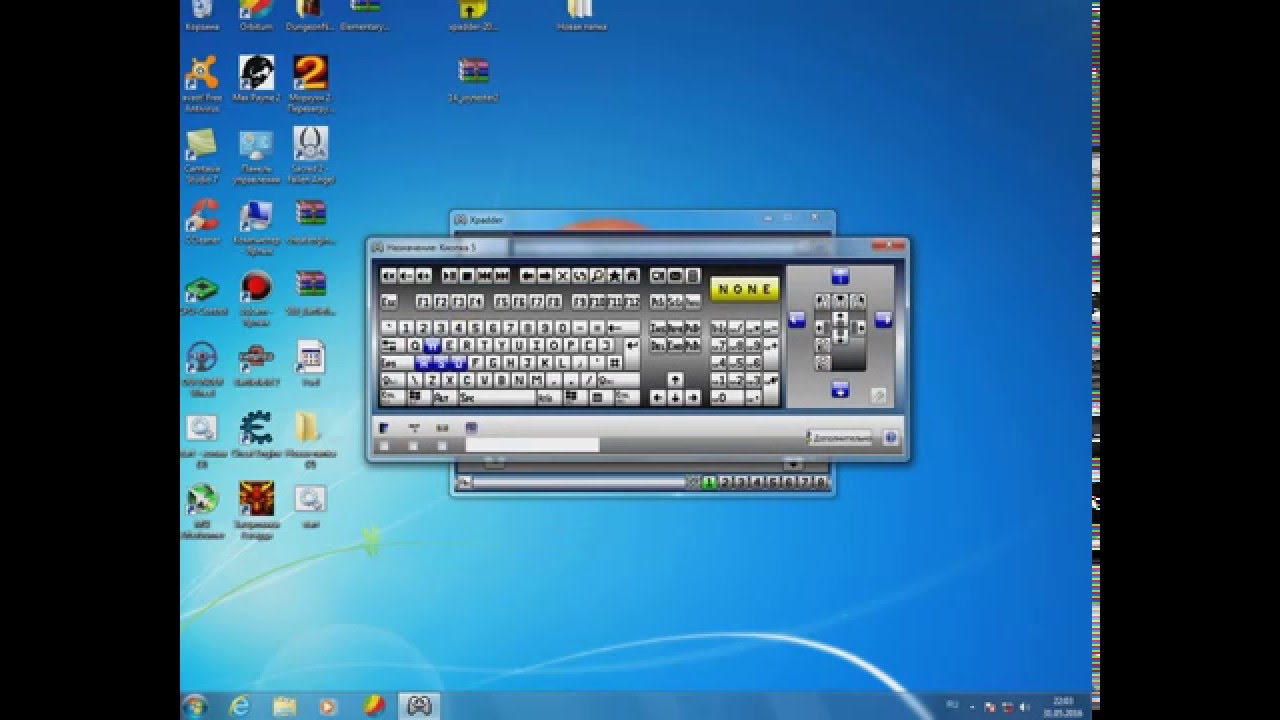This screenshot has width=1280, height=720.
Task: Select the calculator launch key icon
Action: [x=693, y=275]
